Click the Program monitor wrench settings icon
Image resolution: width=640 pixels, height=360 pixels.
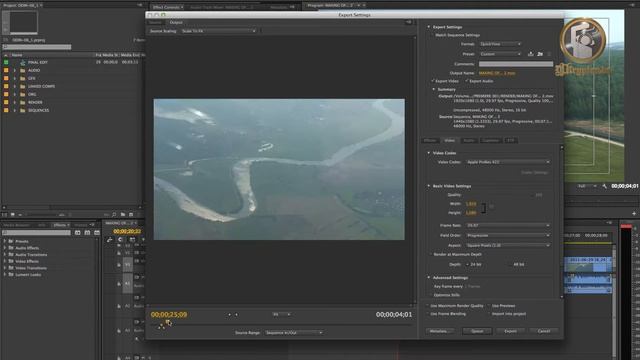pos(604,186)
